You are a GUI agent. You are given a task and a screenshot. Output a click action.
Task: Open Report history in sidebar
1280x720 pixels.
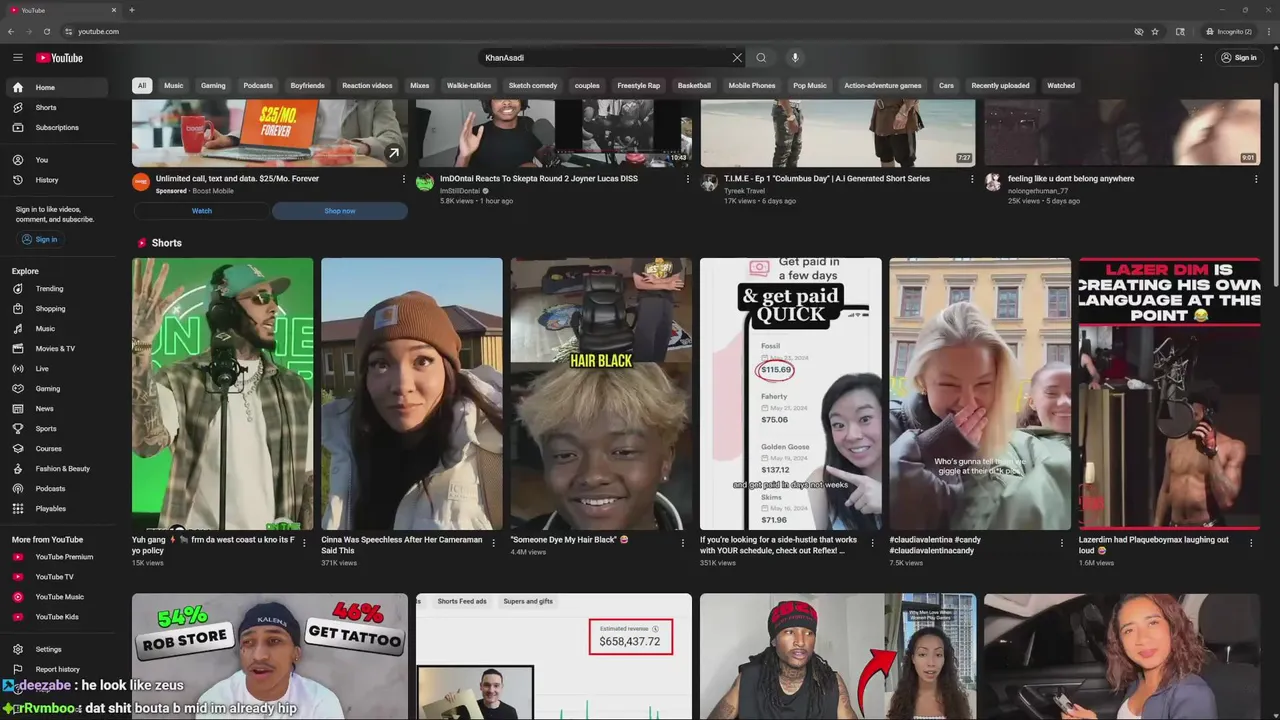59,669
